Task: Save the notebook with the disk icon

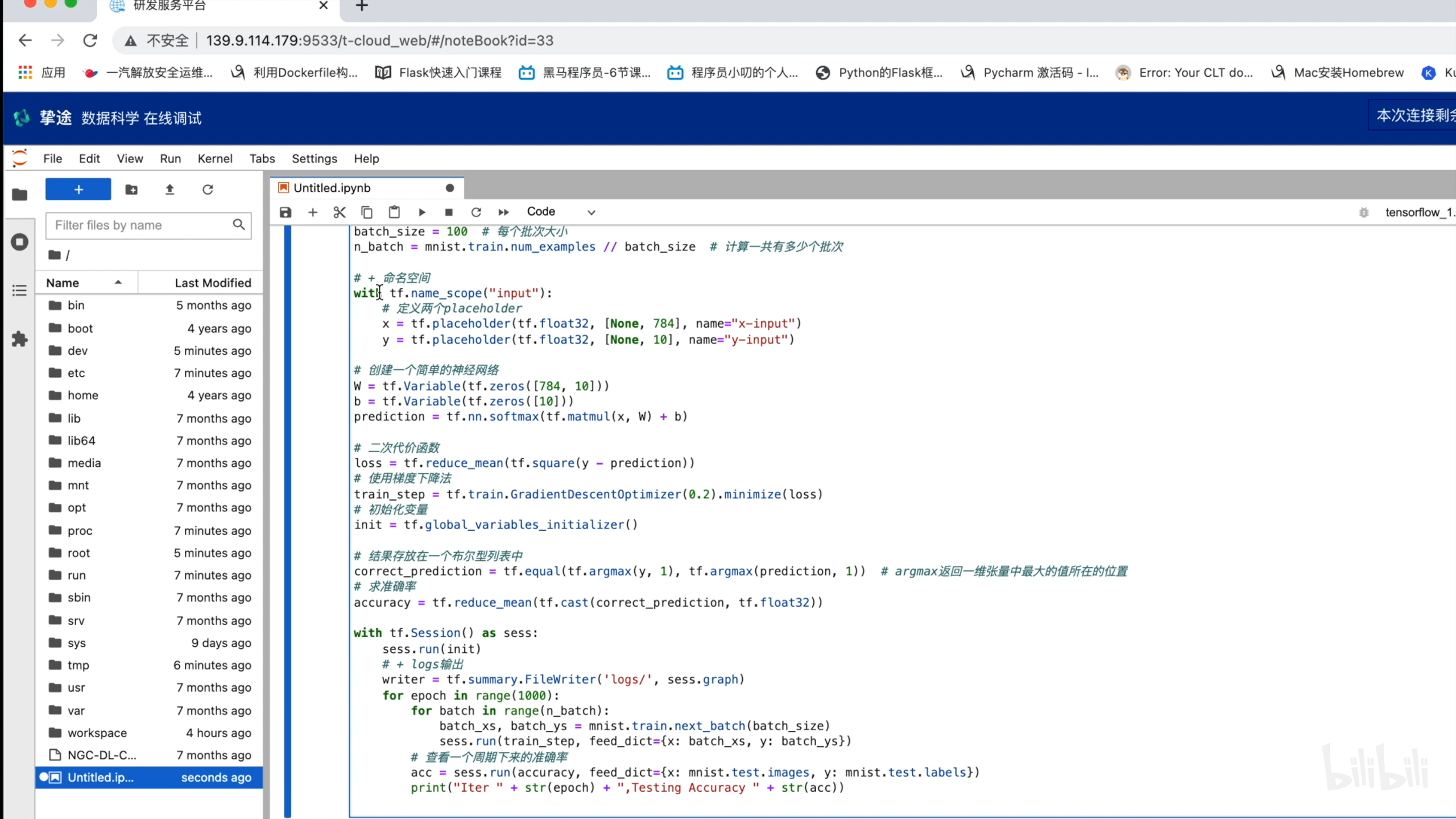Action: [286, 212]
